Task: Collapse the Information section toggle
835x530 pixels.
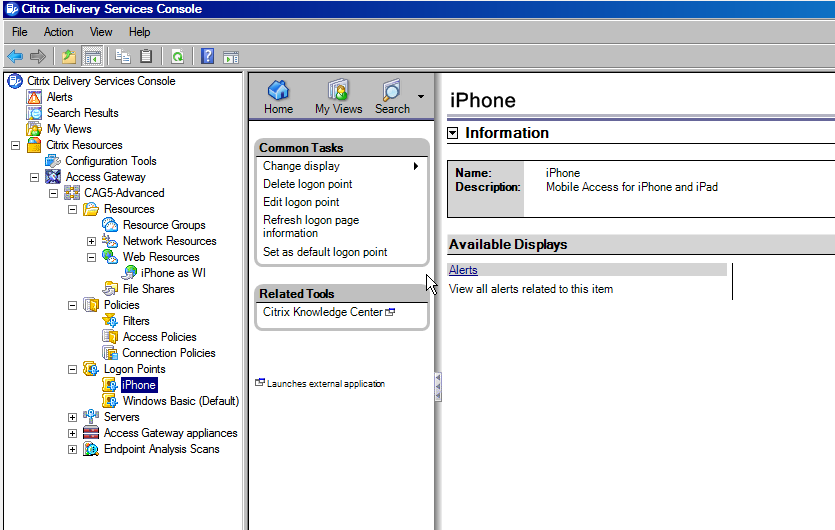Action: 453,133
